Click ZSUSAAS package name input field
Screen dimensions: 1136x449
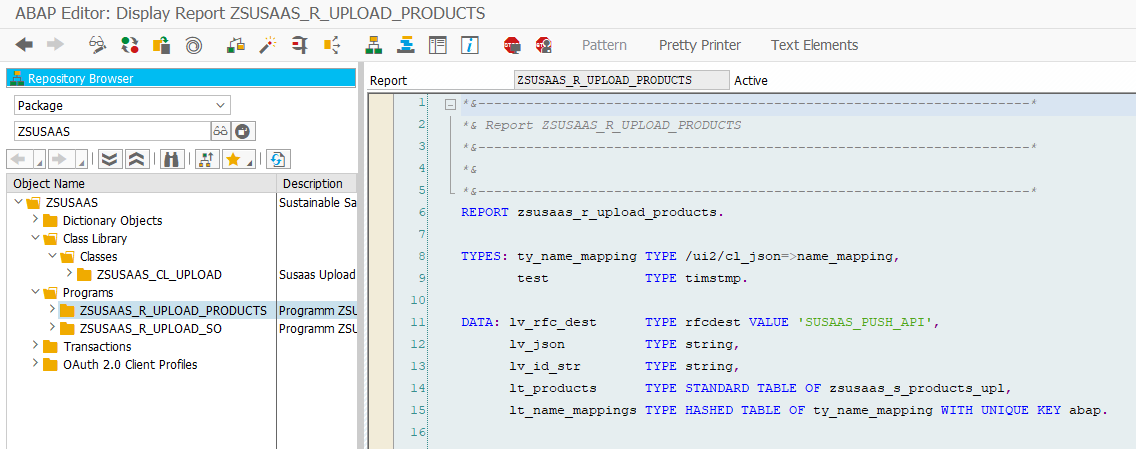[x=112, y=131]
